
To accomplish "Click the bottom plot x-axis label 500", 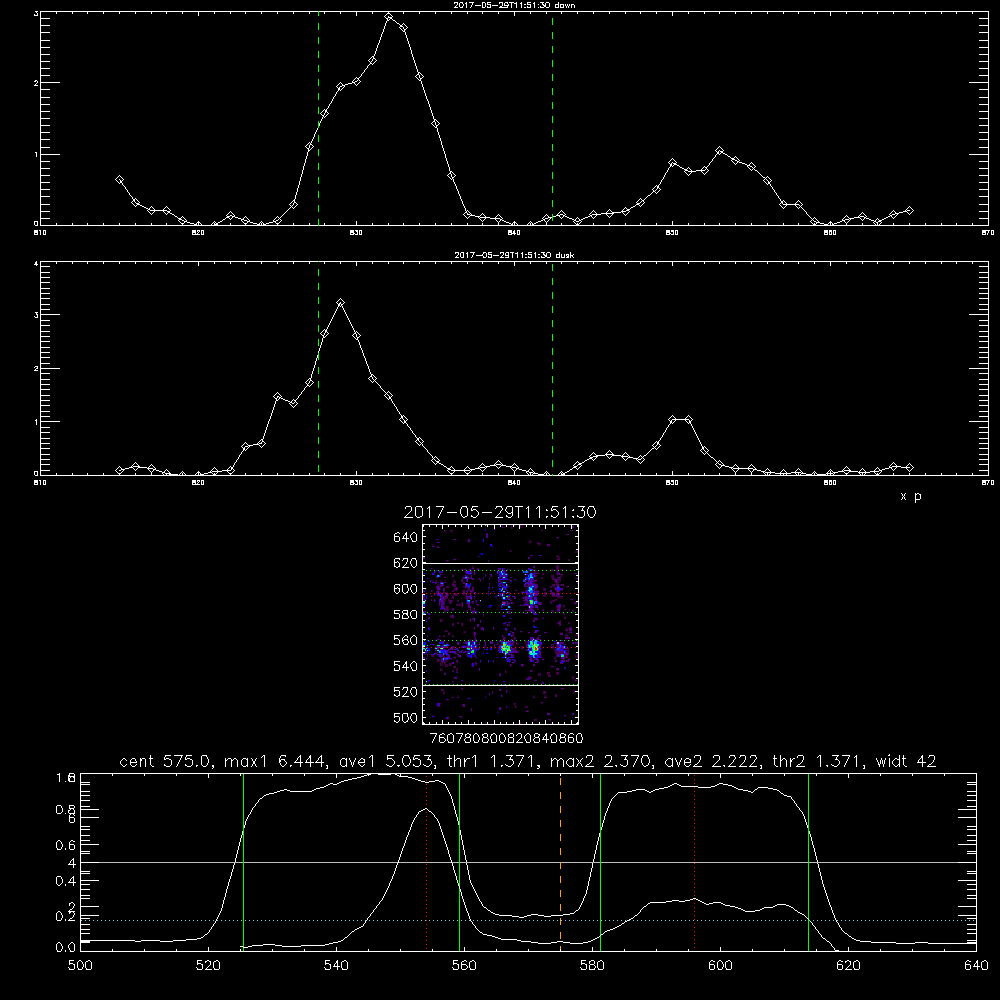I will [80, 966].
